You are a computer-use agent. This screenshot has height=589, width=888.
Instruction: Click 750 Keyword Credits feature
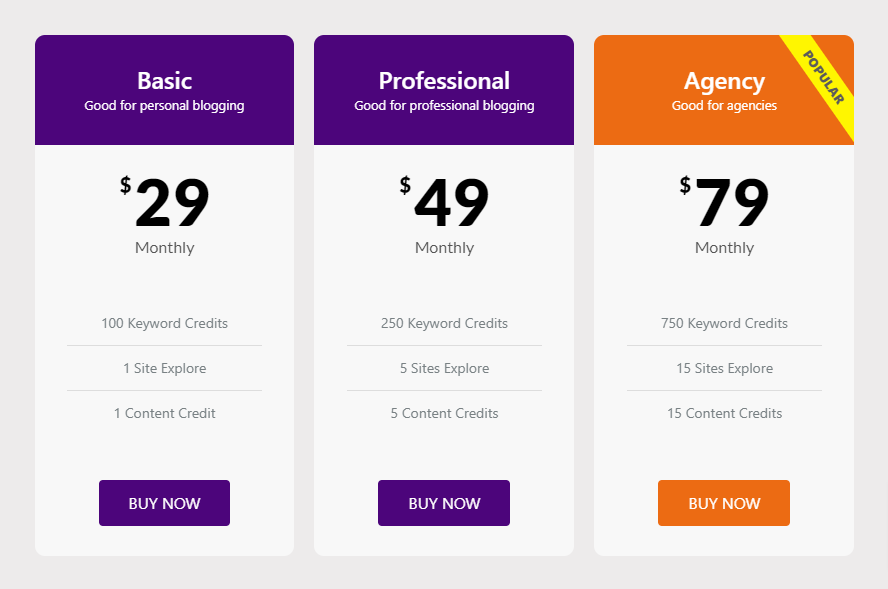pos(724,323)
